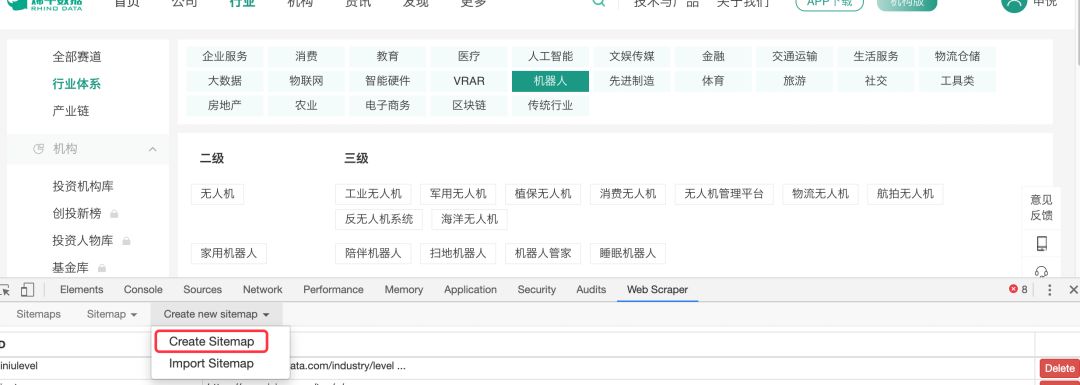Click the DevTools inspect element icon
This screenshot has width=1080, height=385.
4,290
